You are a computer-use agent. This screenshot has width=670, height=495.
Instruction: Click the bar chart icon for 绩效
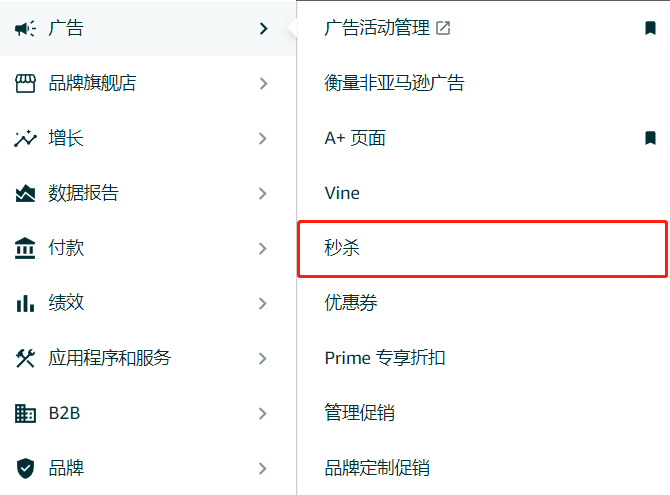pos(25,303)
